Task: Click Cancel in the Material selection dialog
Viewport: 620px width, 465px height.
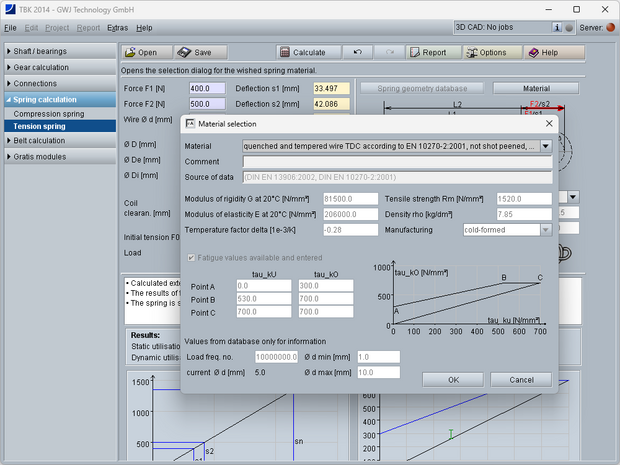Action: (521, 380)
